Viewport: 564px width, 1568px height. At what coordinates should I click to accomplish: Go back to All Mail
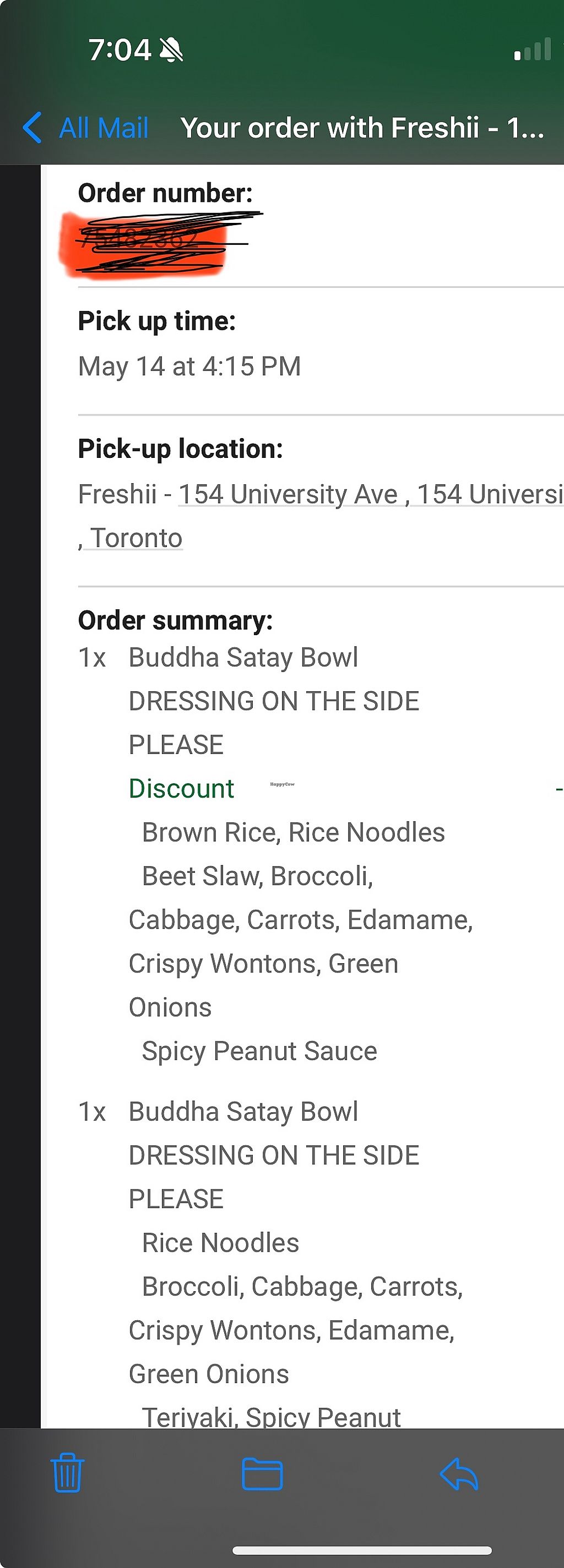click(x=104, y=128)
